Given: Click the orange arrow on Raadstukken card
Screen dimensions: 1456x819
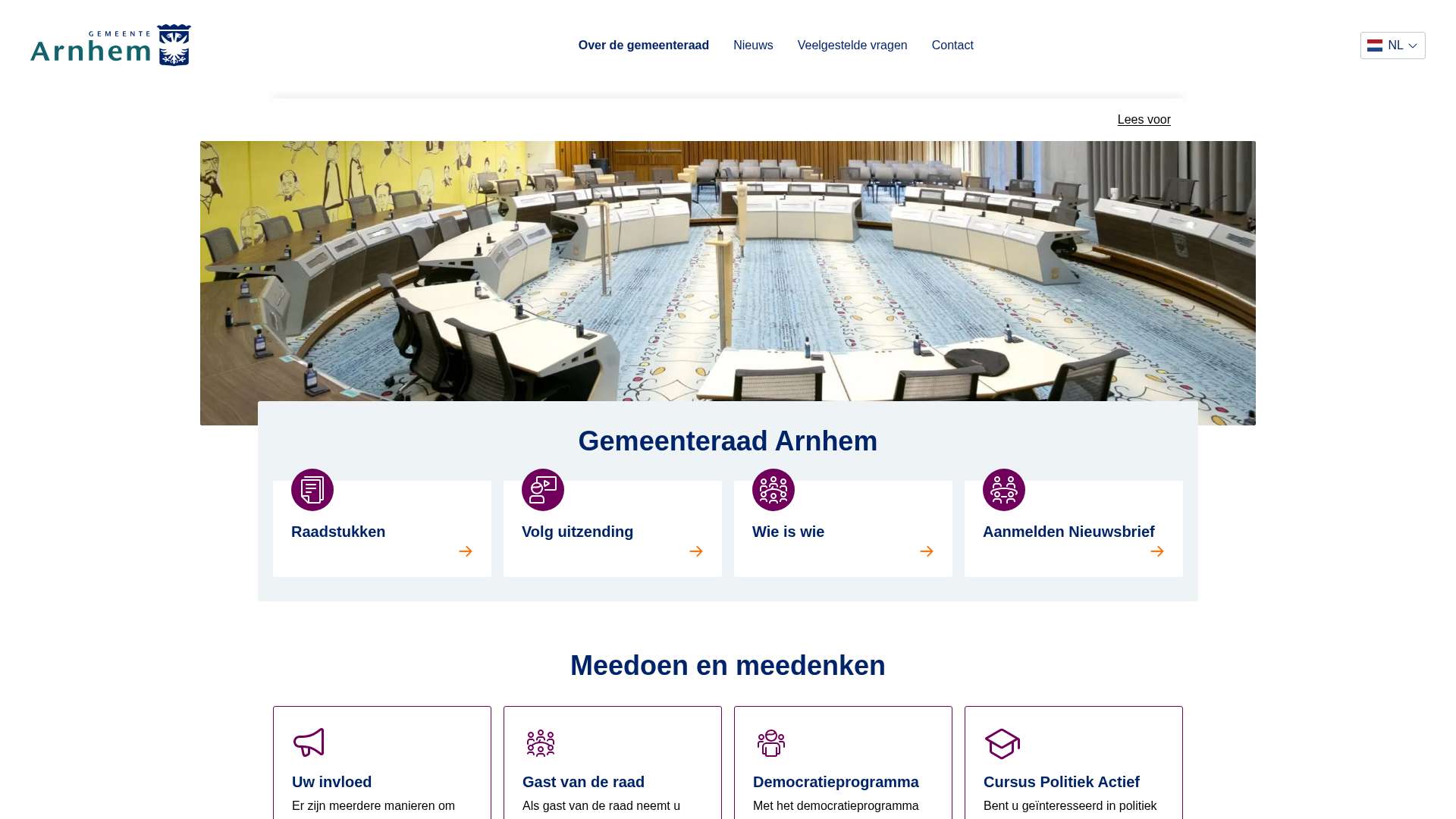Looking at the screenshot, I should click(466, 551).
